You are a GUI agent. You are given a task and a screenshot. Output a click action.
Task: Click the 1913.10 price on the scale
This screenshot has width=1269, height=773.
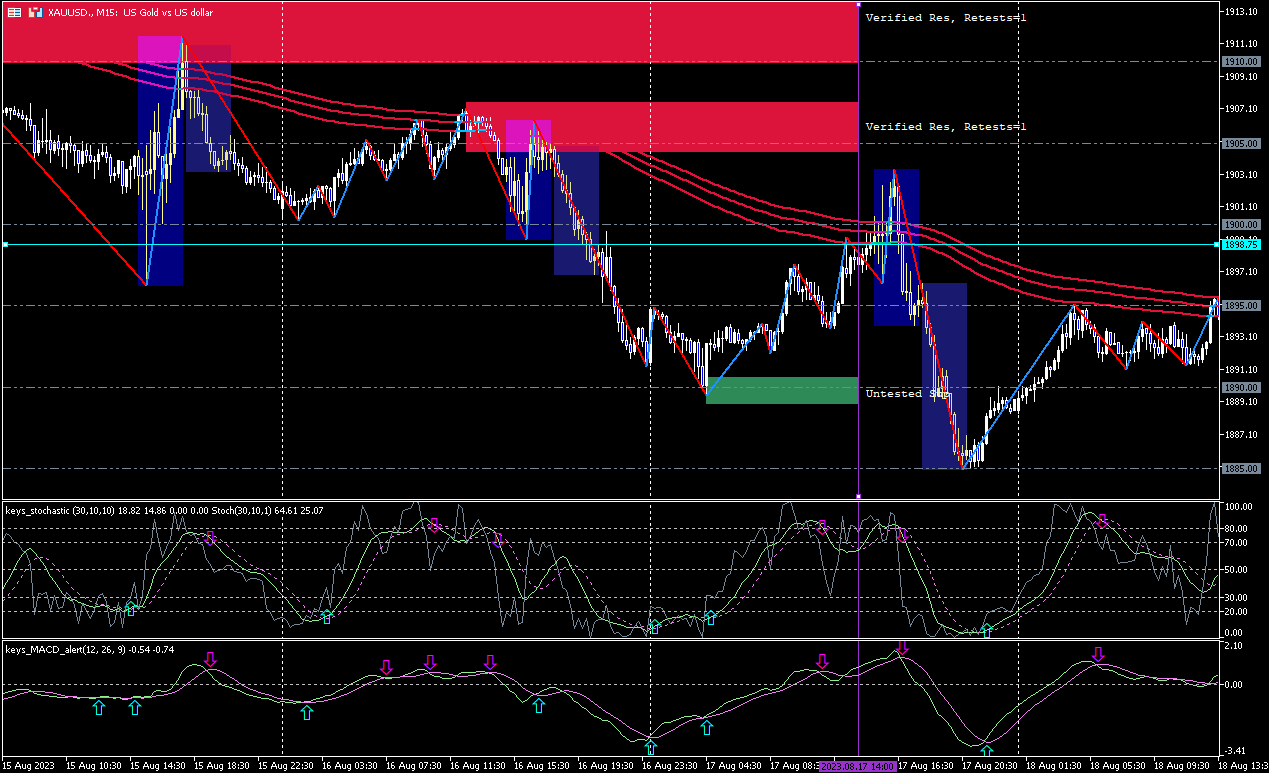(x=1241, y=12)
